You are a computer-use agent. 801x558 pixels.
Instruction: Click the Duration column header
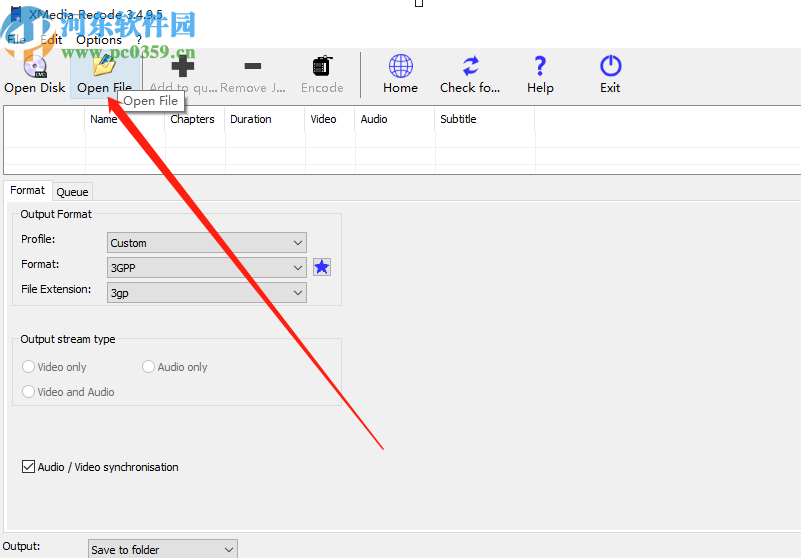coord(265,119)
